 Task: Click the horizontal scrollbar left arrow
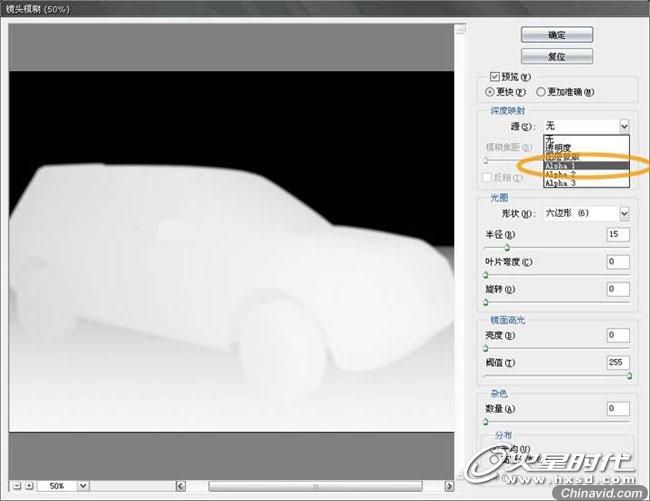pyautogui.click(x=180, y=486)
